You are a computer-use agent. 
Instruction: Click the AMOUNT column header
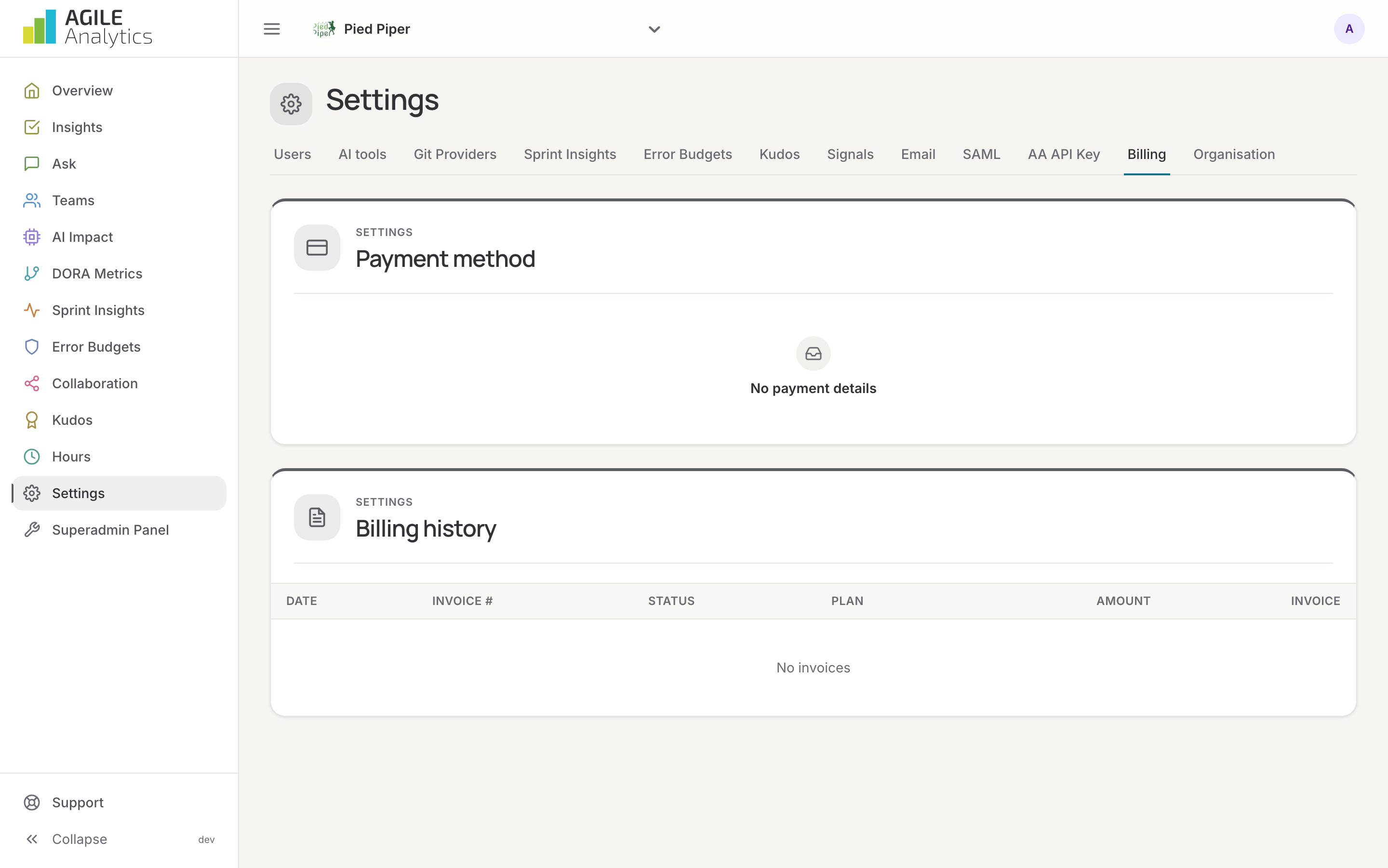(x=1123, y=601)
